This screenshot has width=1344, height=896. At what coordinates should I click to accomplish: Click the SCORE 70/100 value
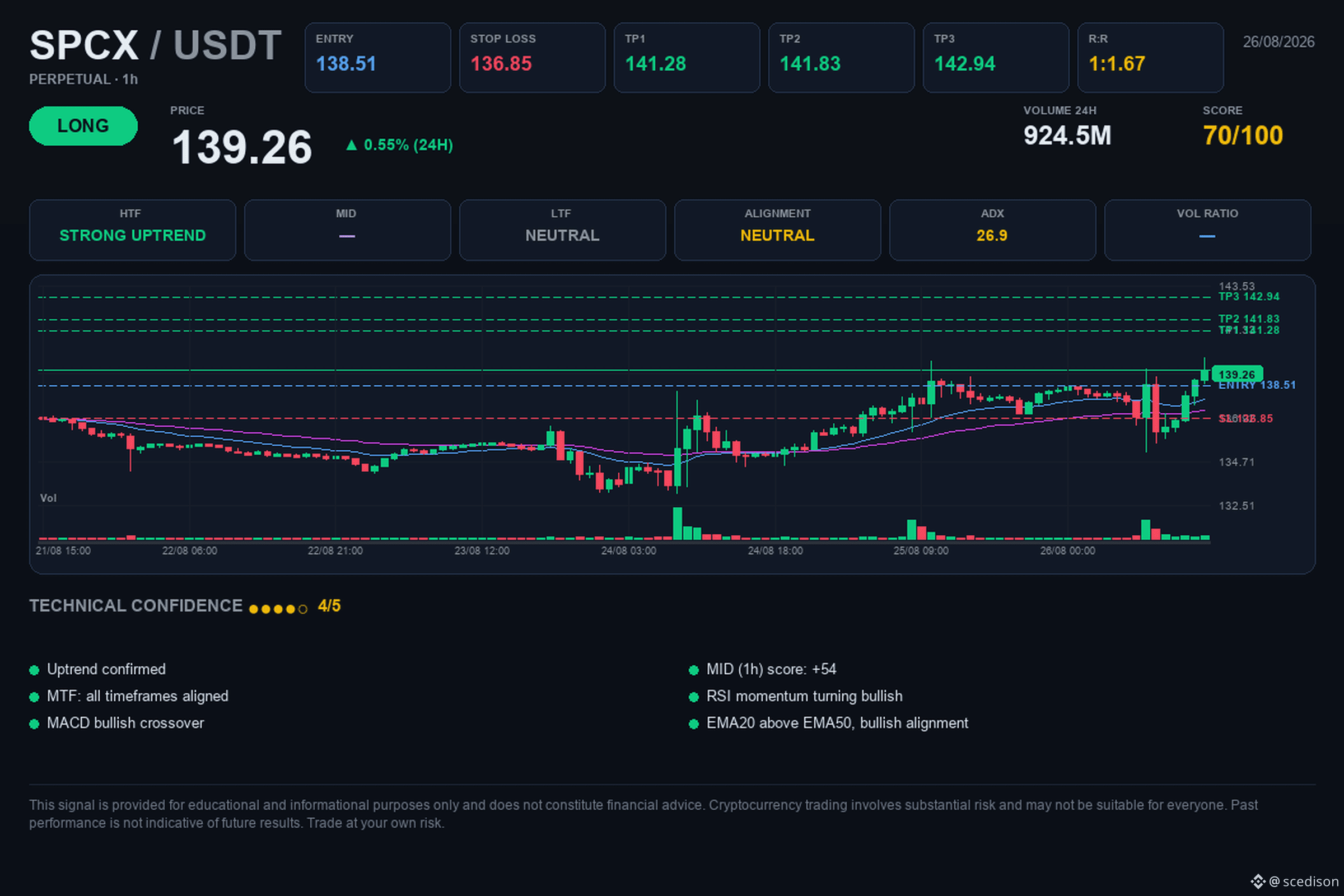1243,136
